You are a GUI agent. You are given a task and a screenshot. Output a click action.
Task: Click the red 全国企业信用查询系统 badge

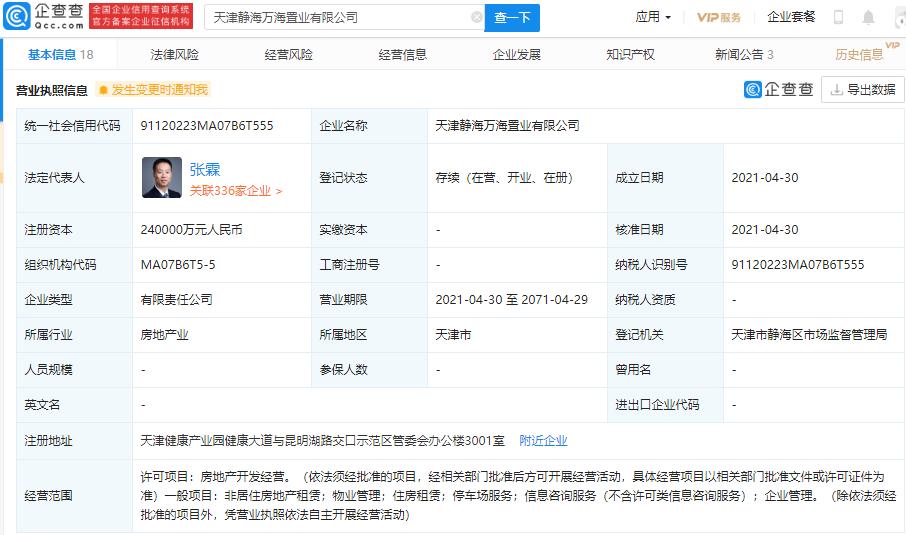point(141,16)
